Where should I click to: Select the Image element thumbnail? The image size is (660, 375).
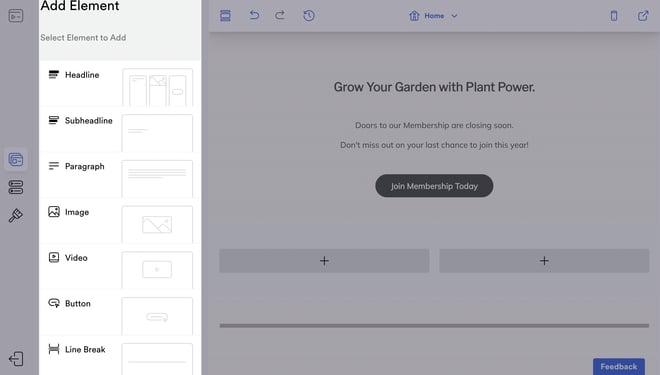click(x=157, y=224)
